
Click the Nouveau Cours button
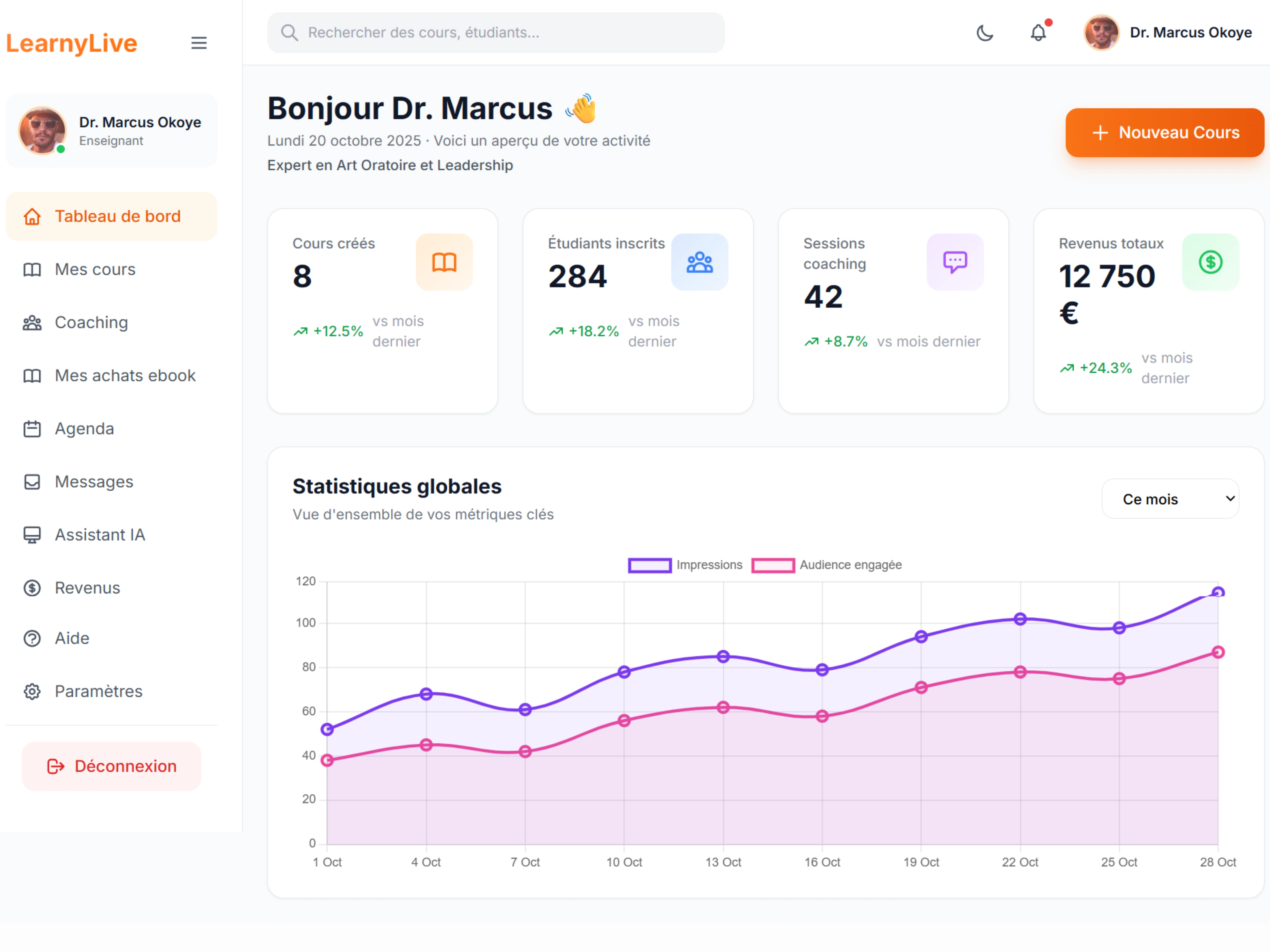[x=1164, y=133]
